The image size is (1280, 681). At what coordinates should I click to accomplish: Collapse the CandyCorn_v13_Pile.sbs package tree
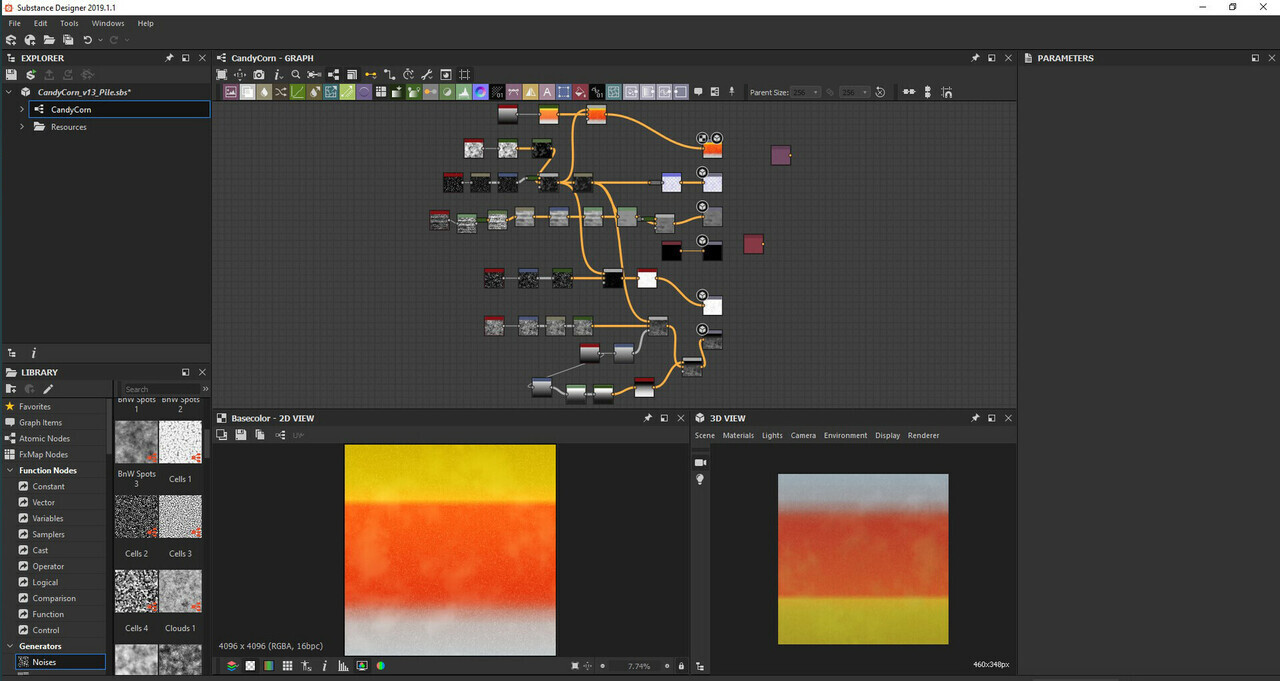pyautogui.click(x=9, y=92)
